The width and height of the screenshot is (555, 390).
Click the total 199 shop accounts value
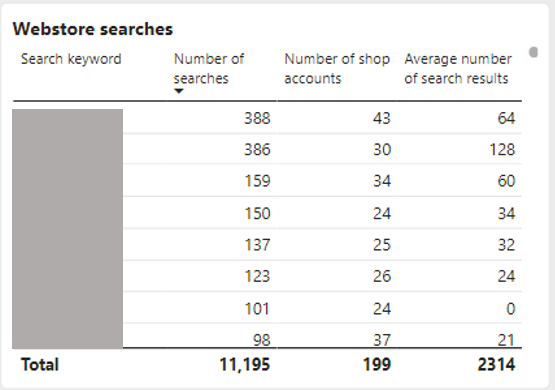click(377, 365)
